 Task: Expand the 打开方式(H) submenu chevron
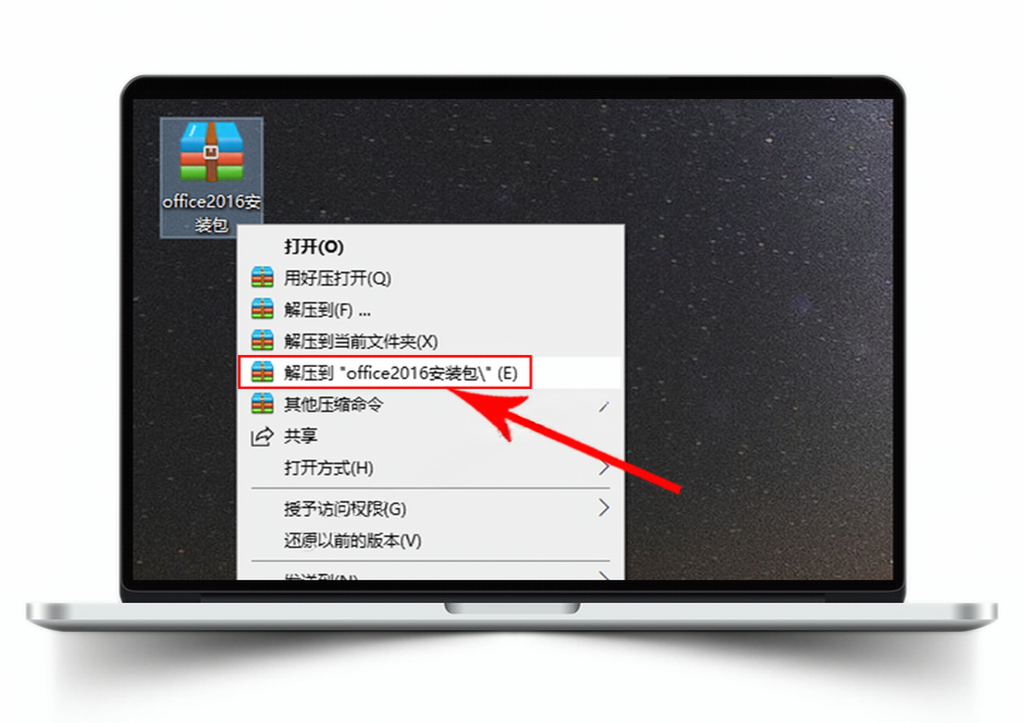pyautogui.click(x=604, y=467)
